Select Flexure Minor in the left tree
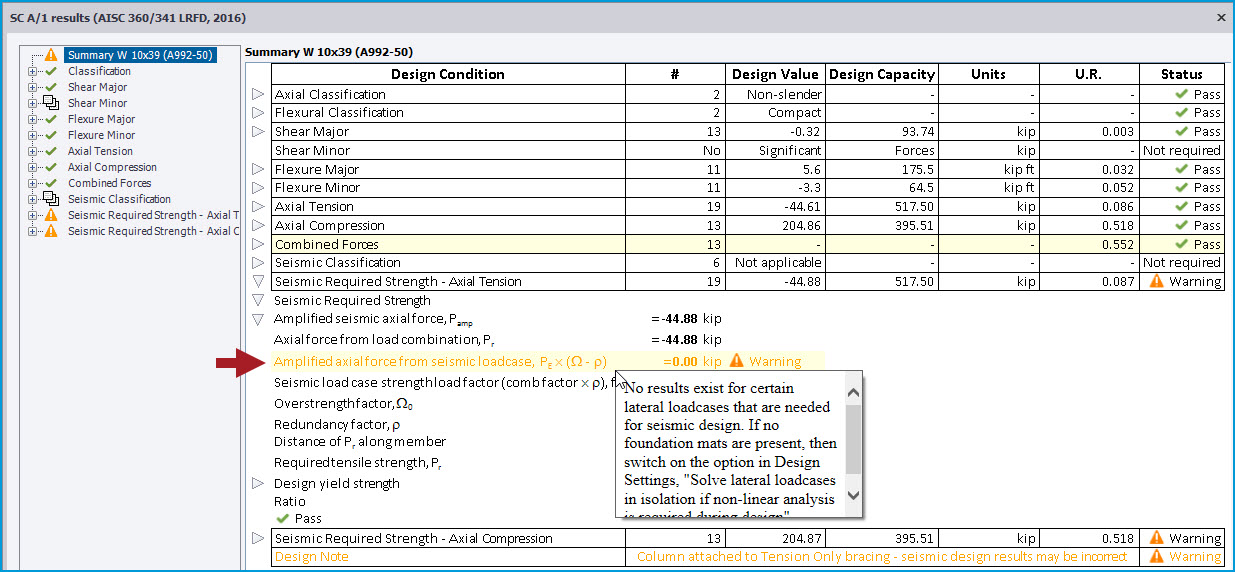 (x=101, y=135)
